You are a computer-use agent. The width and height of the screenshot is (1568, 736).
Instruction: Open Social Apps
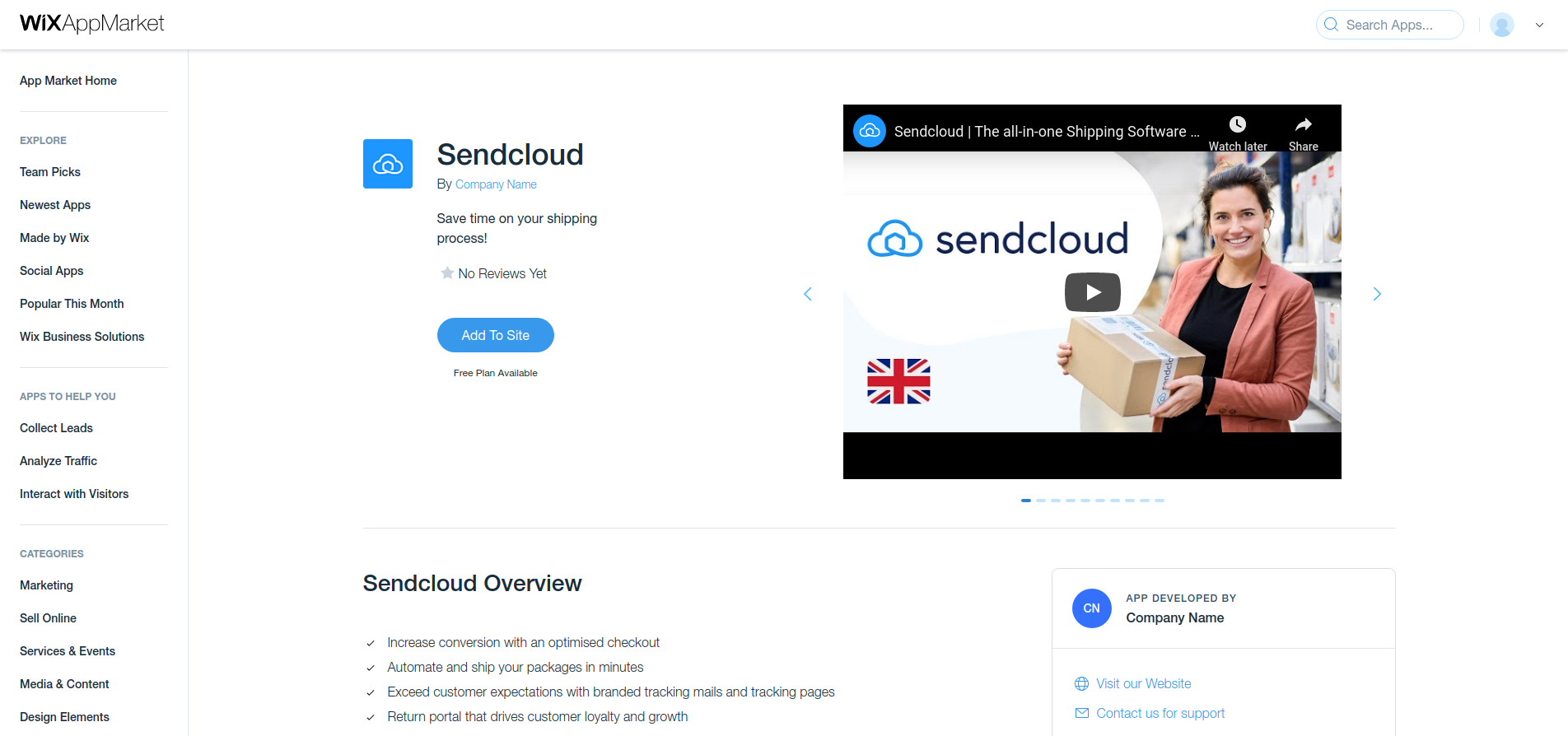click(x=52, y=271)
